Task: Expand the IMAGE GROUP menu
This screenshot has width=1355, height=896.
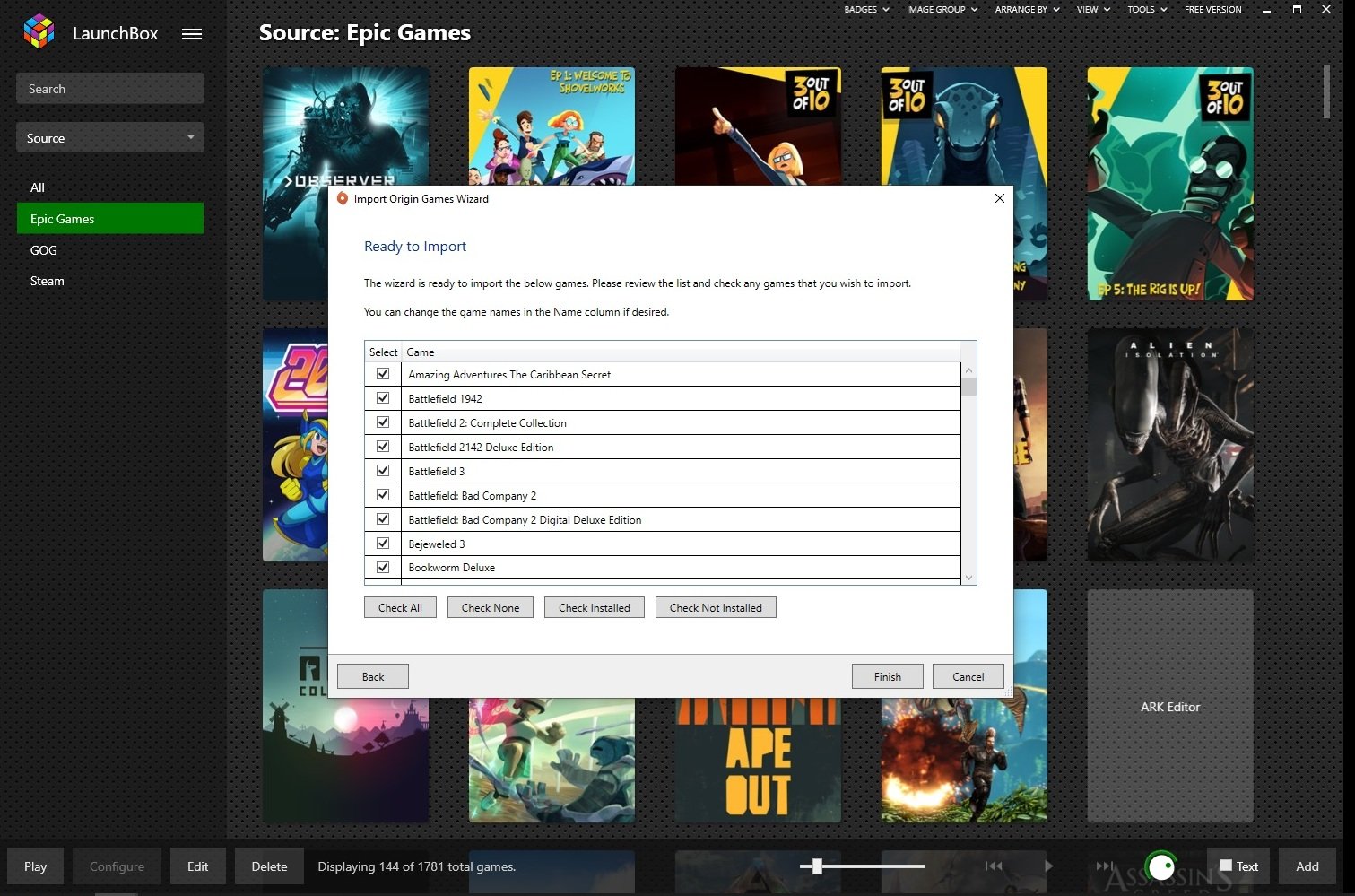Action: click(942, 10)
